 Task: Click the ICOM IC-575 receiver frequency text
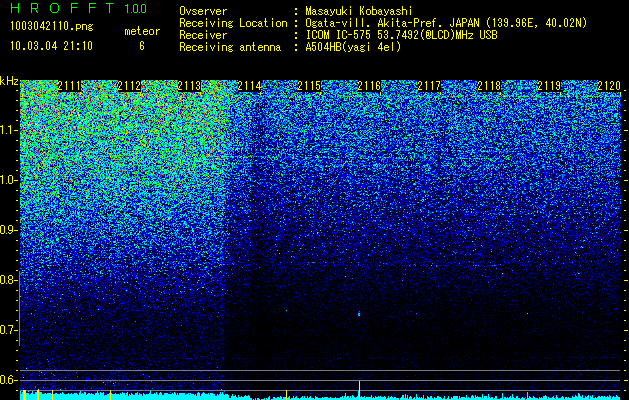(x=401, y=35)
